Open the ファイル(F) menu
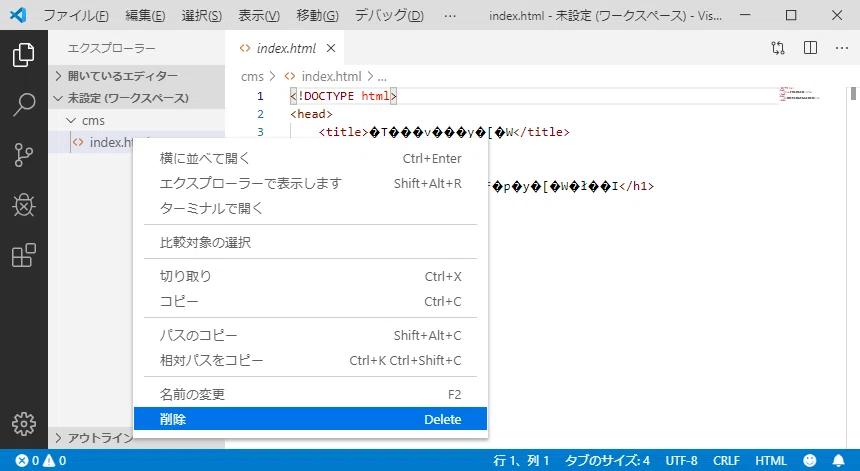The image size is (860, 471). pos(76,15)
